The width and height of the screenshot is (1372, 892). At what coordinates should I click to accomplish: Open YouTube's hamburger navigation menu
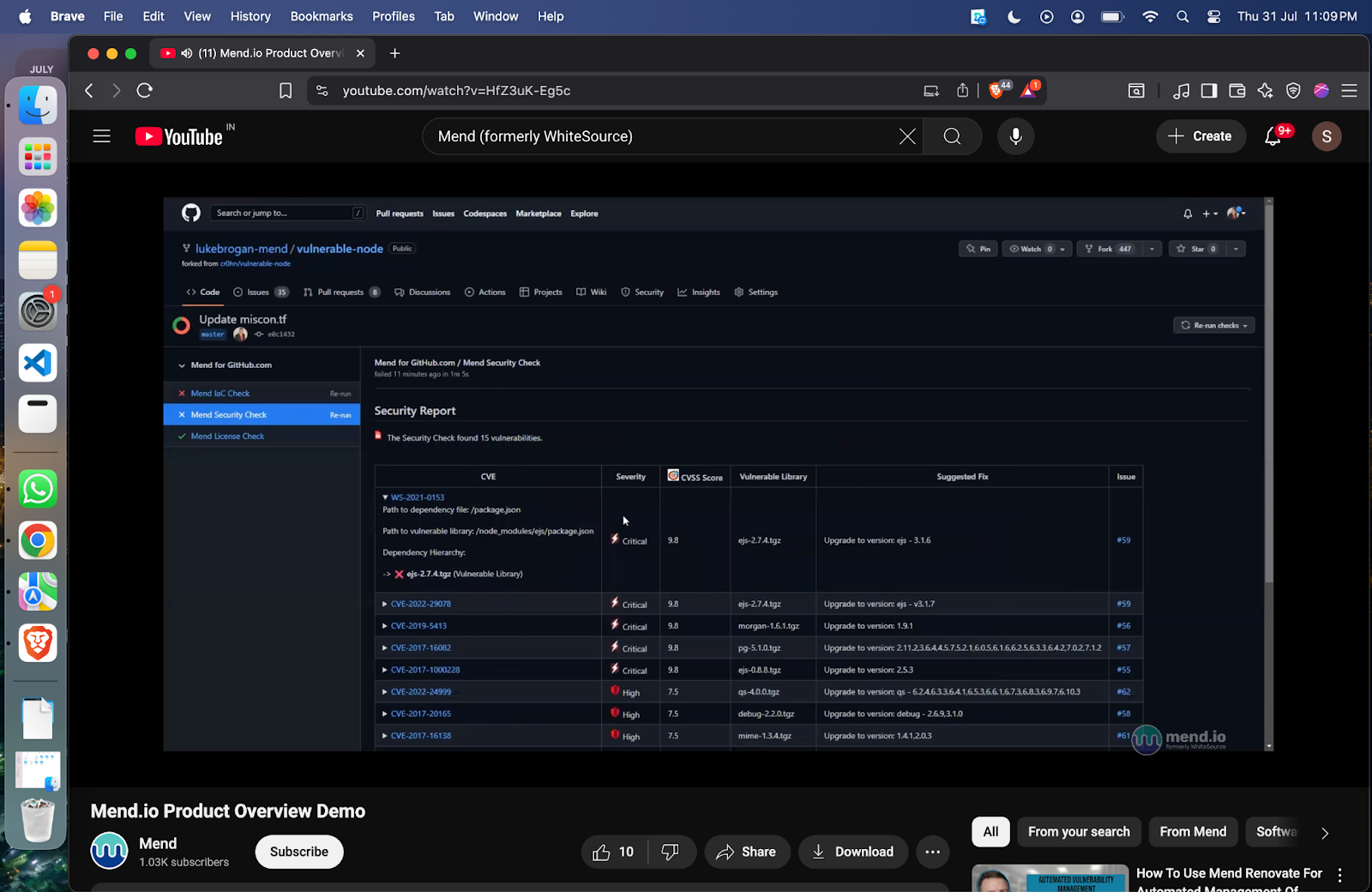coord(101,136)
